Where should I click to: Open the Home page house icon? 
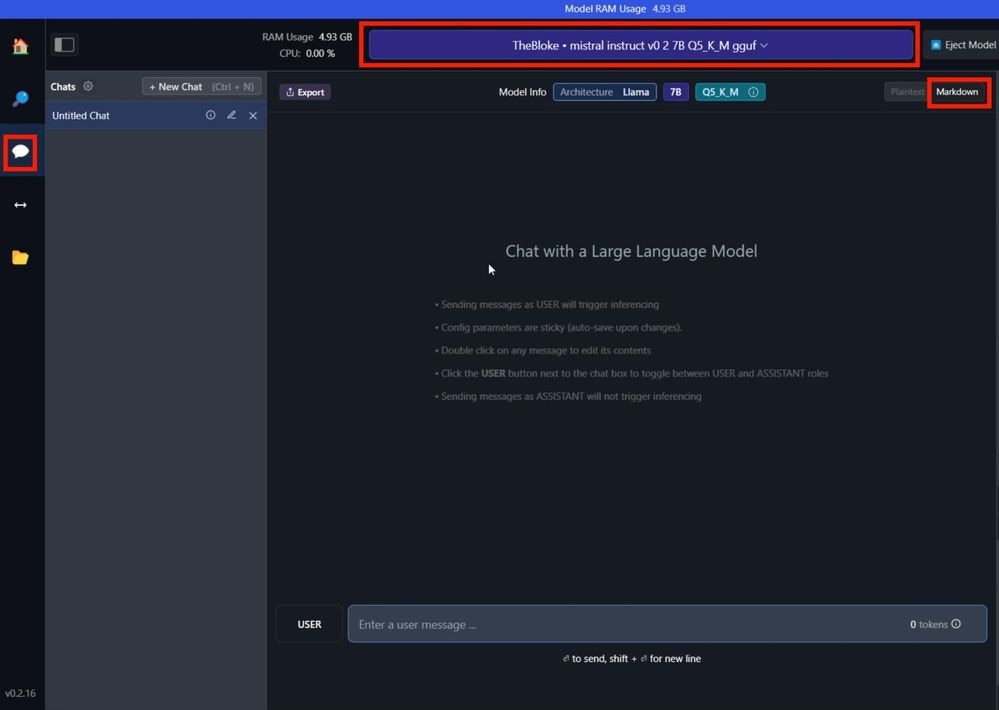click(20, 46)
